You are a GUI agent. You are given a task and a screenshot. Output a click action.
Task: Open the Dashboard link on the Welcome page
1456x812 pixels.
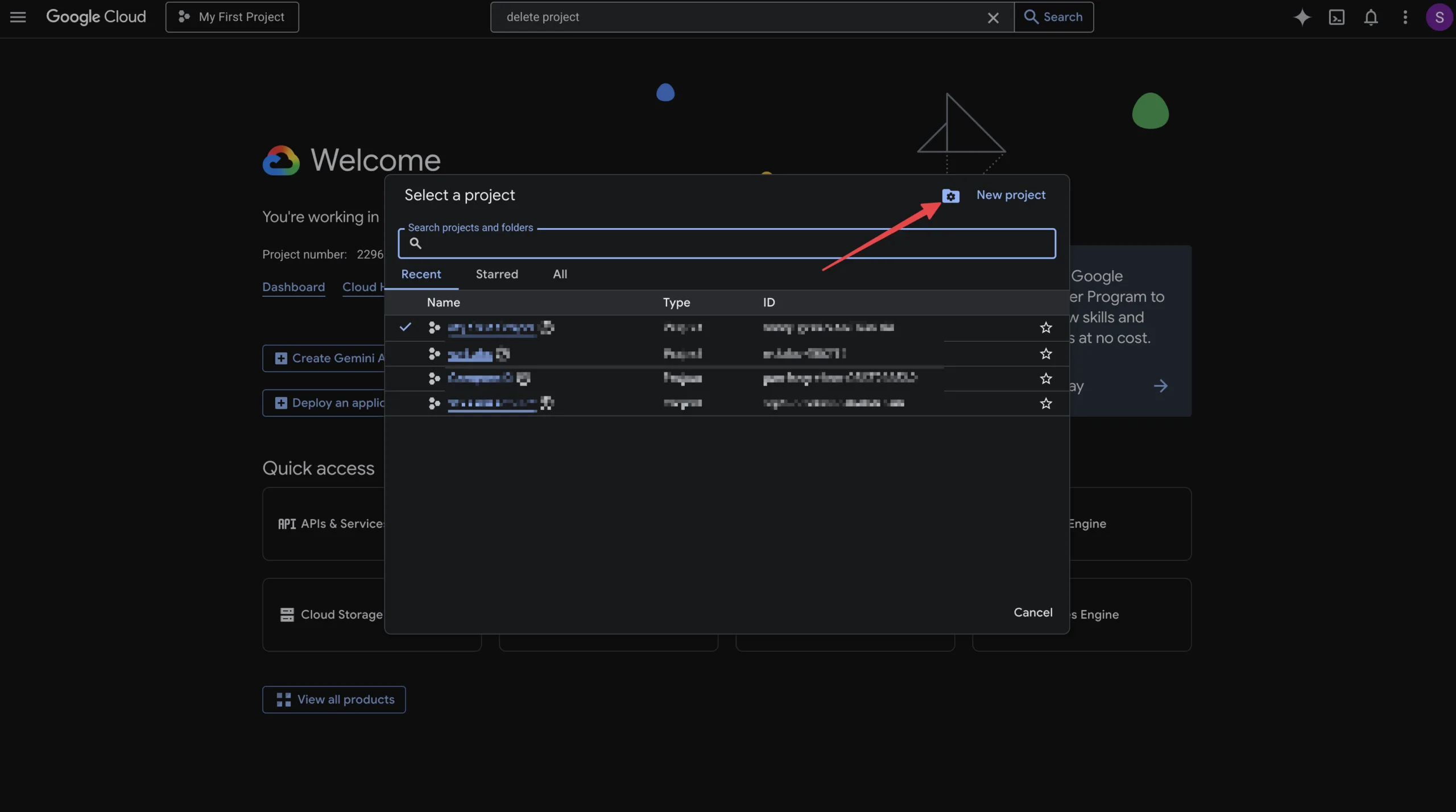pos(293,287)
